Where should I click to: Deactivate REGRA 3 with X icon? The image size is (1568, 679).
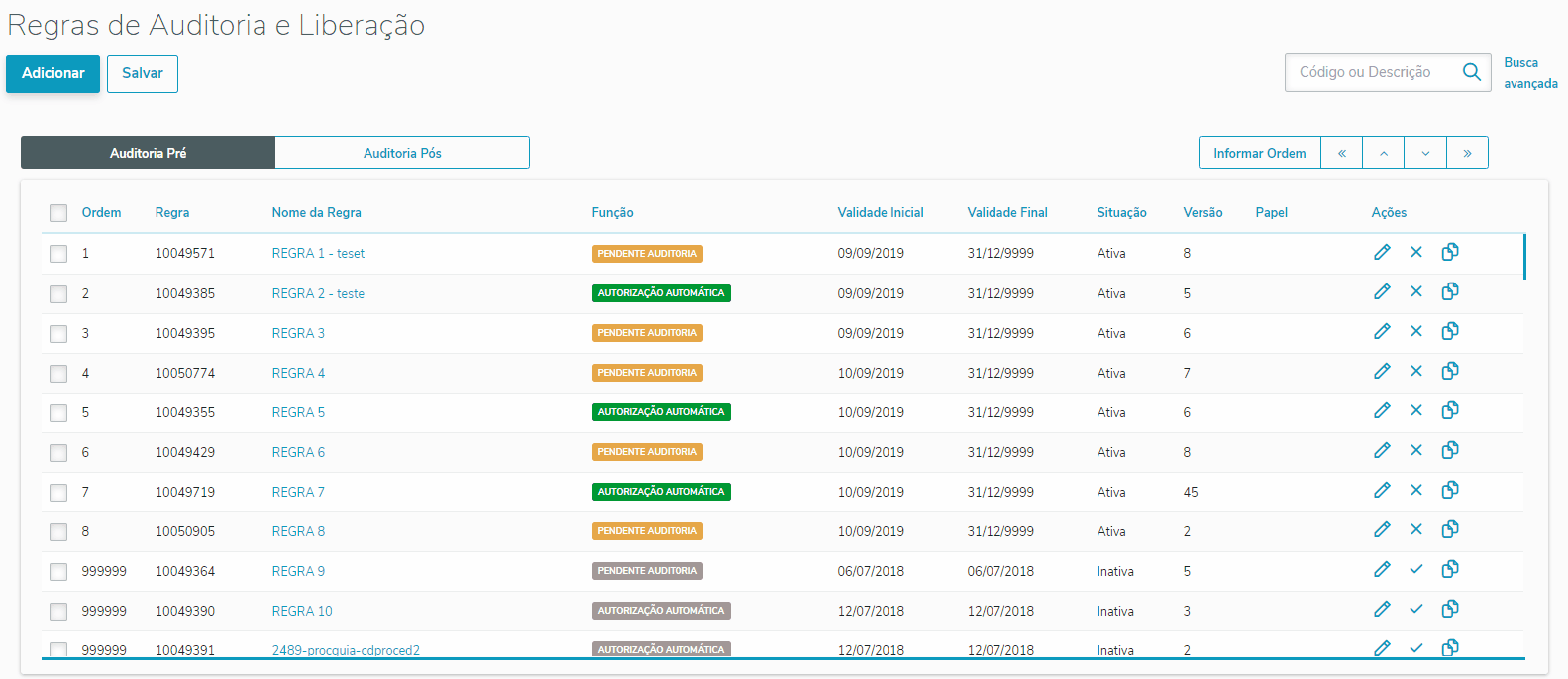coord(1416,331)
